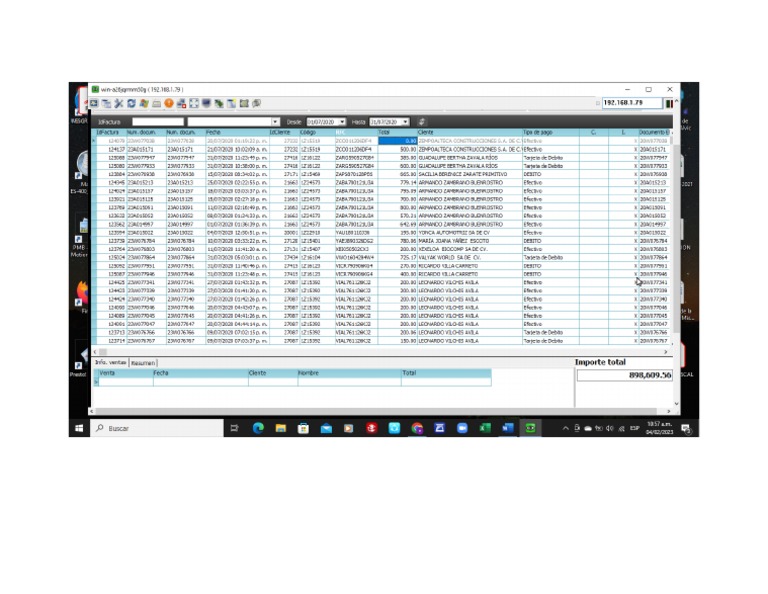Click the blue refresh arrows toolbar icon
The image size is (768, 594).
tap(131, 103)
